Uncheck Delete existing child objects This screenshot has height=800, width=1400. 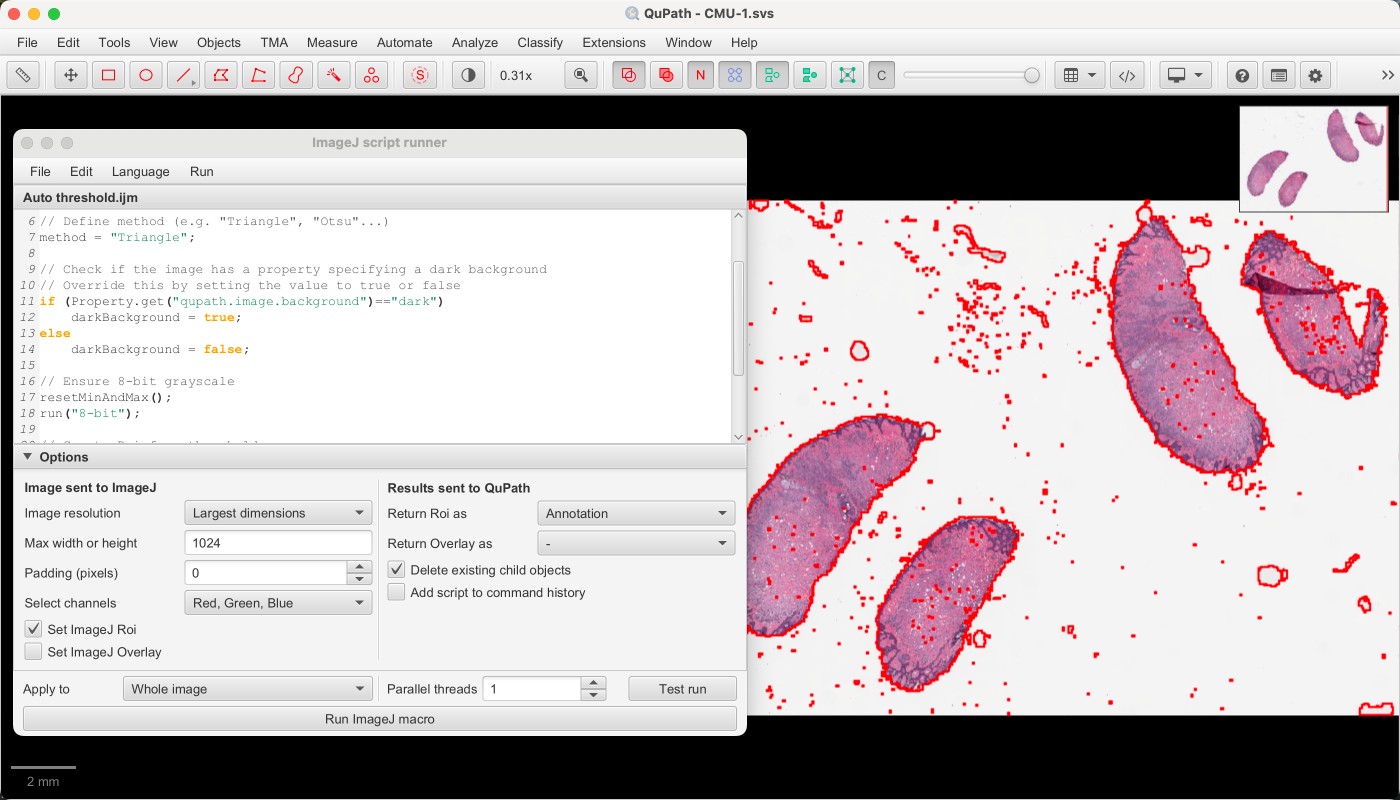pos(397,569)
